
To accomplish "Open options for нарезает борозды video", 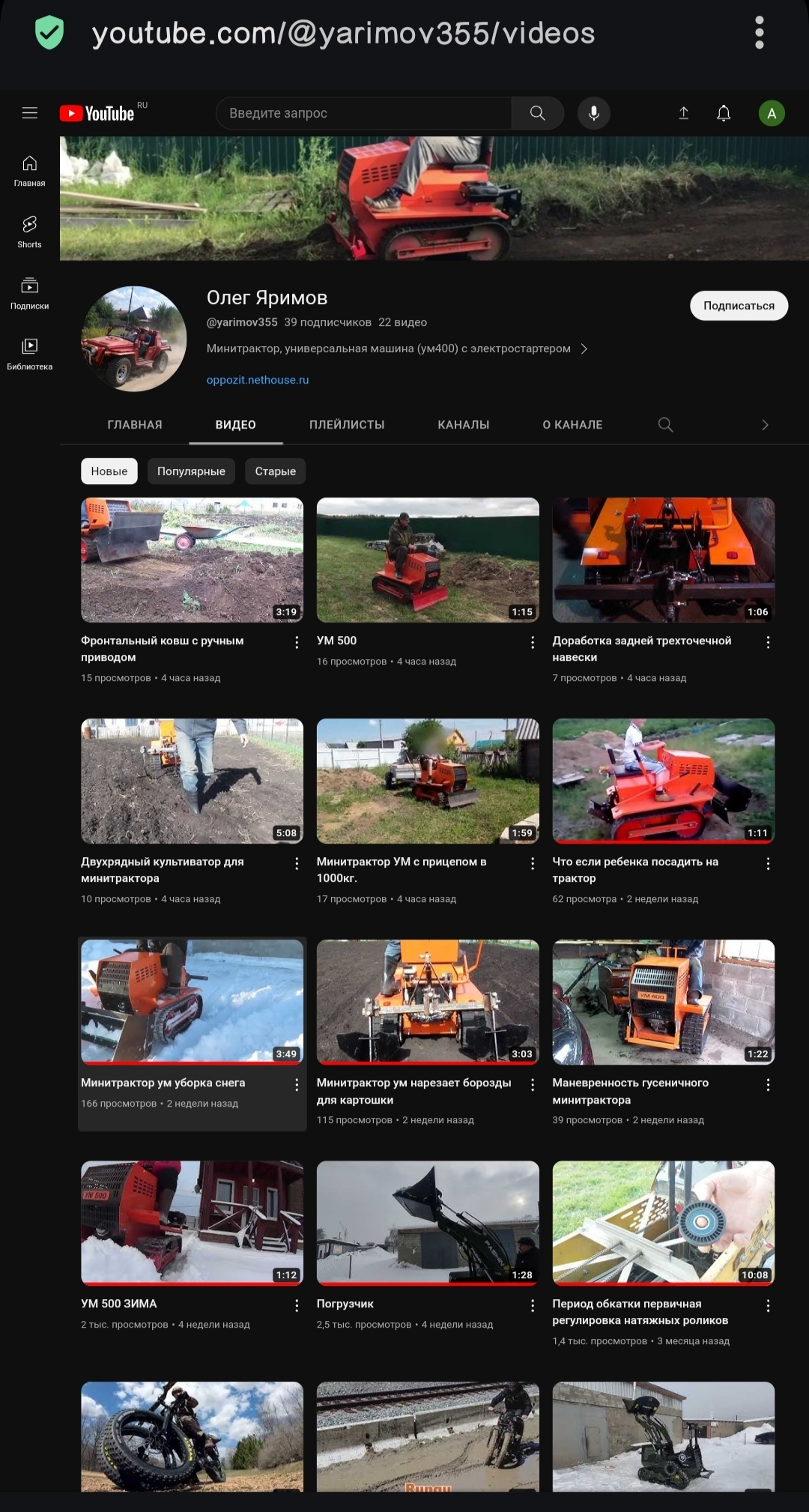I will [533, 1084].
